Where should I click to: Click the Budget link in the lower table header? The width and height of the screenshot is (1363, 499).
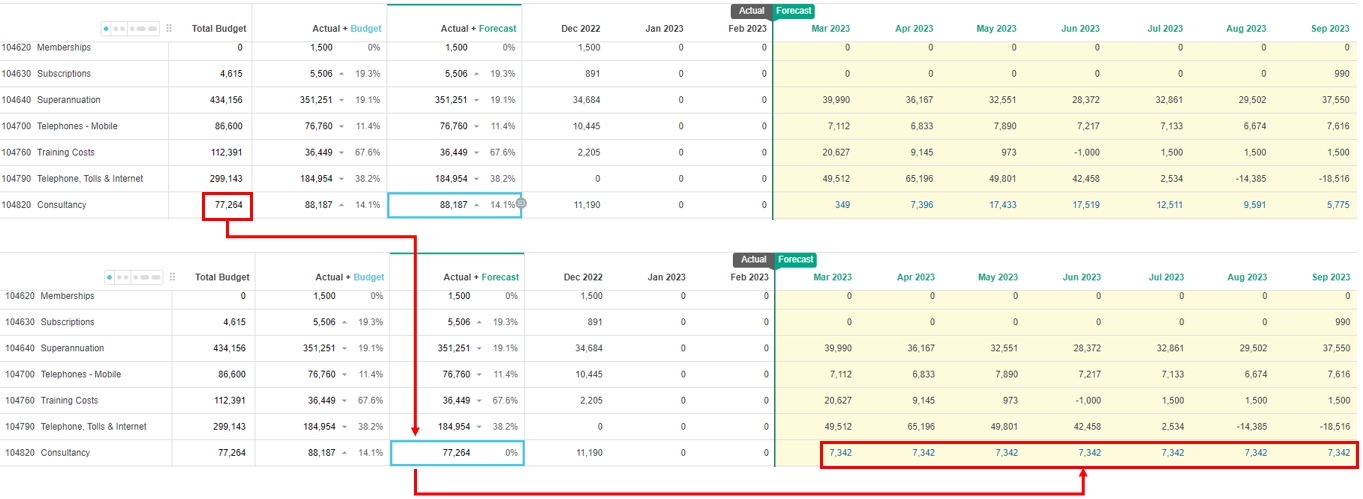click(369, 277)
